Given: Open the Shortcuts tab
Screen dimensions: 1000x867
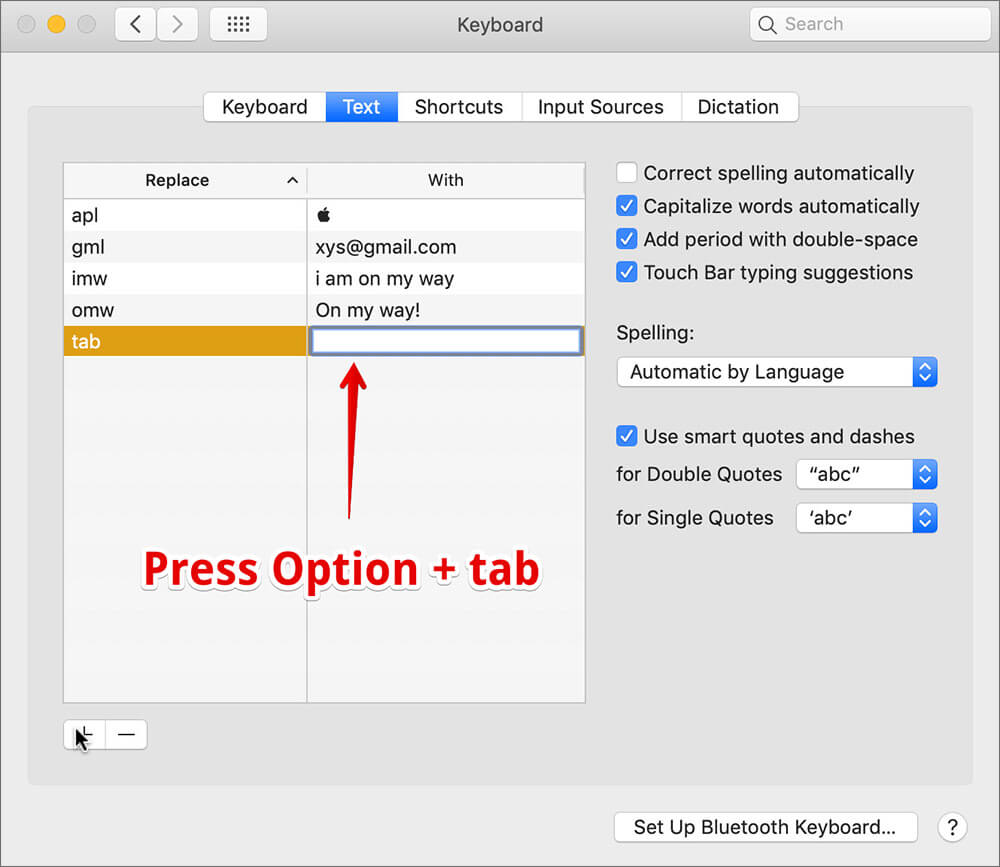Looking at the screenshot, I should pyautogui.click(x=459, y=107).
